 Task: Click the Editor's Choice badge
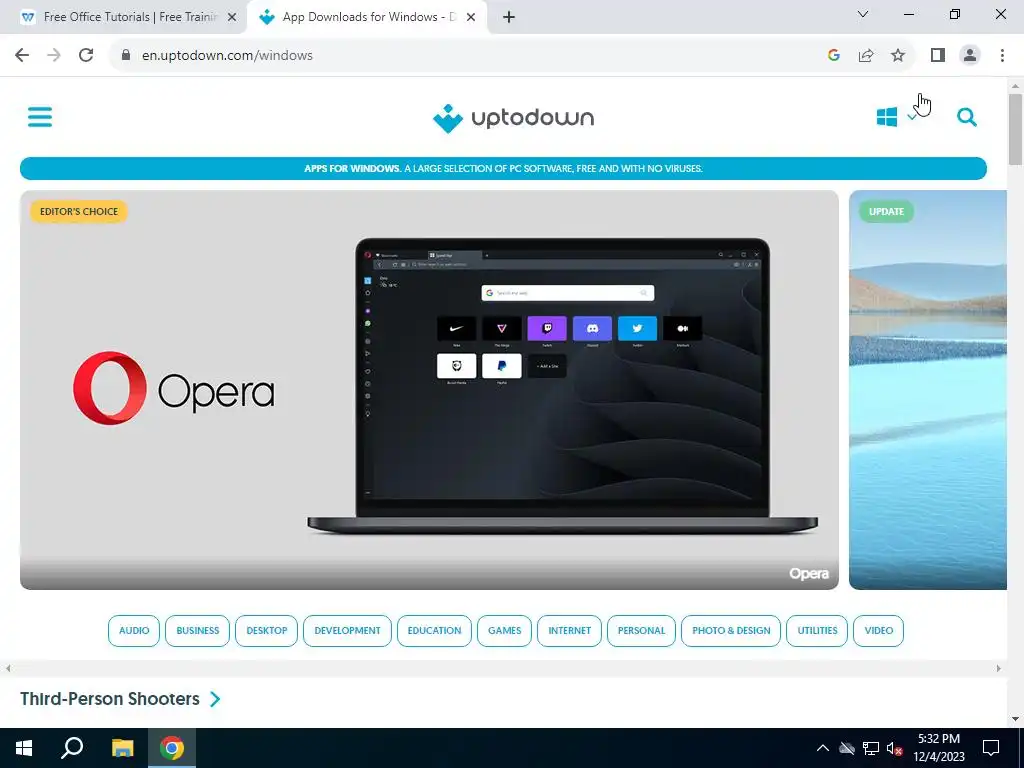point(79,212)
